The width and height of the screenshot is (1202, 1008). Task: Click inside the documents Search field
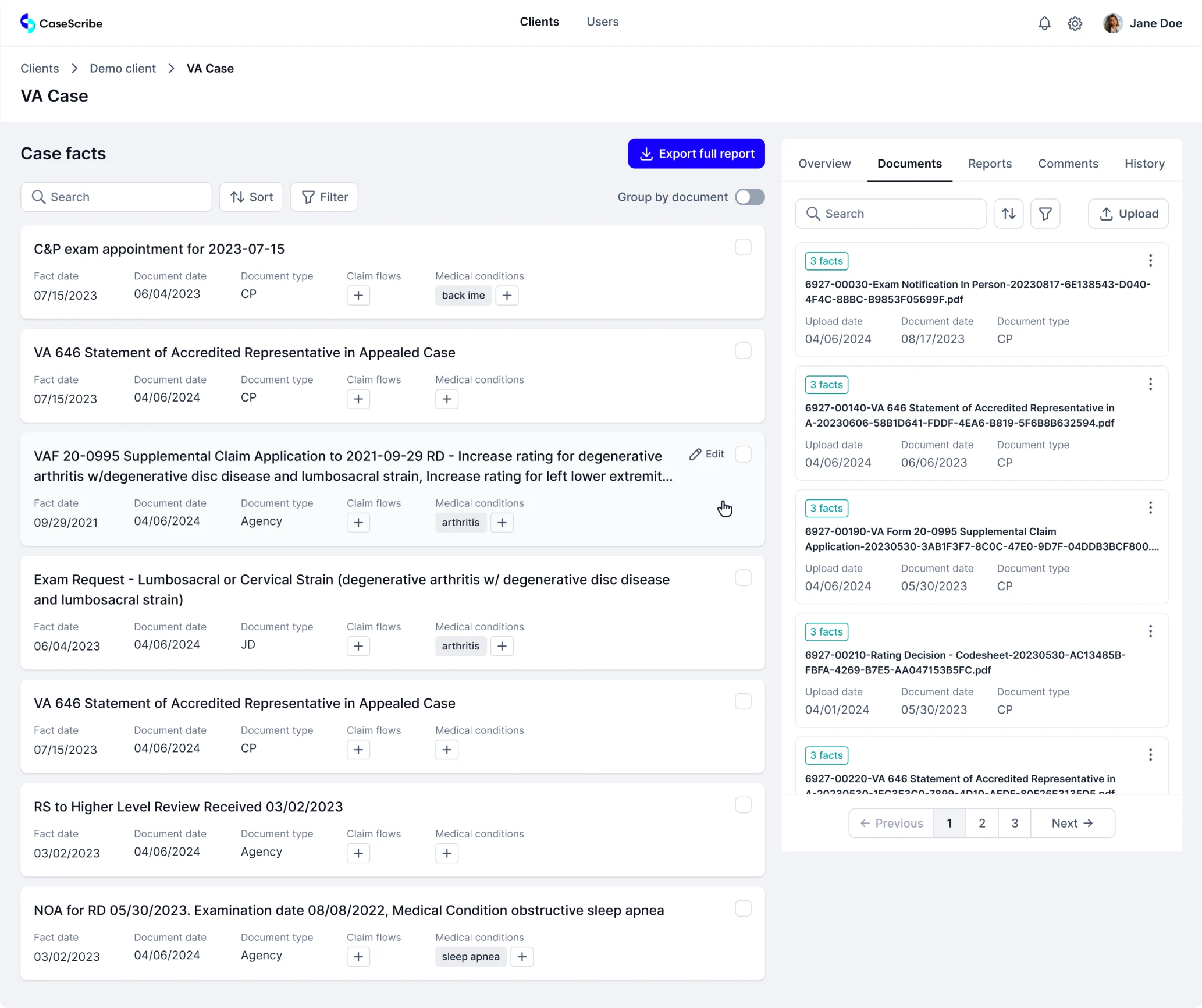pos(890,214)
